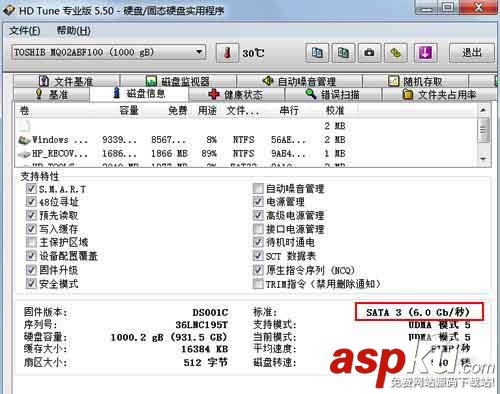The height and width of the screenshot is (394, 500).
Task: Toggle the 固件升级 checkbox
Action: [31, 270]
